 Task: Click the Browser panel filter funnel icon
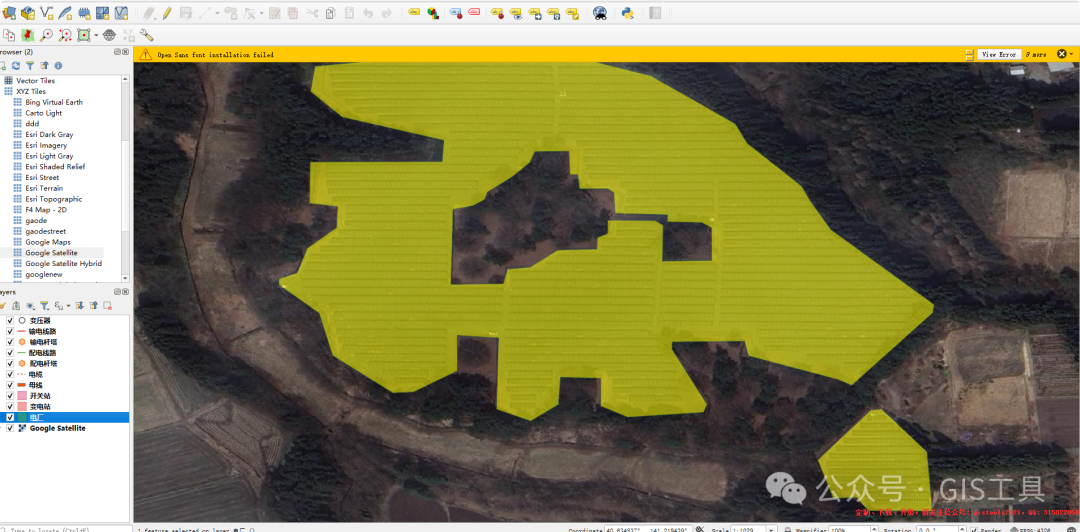(x=30, y=65)
